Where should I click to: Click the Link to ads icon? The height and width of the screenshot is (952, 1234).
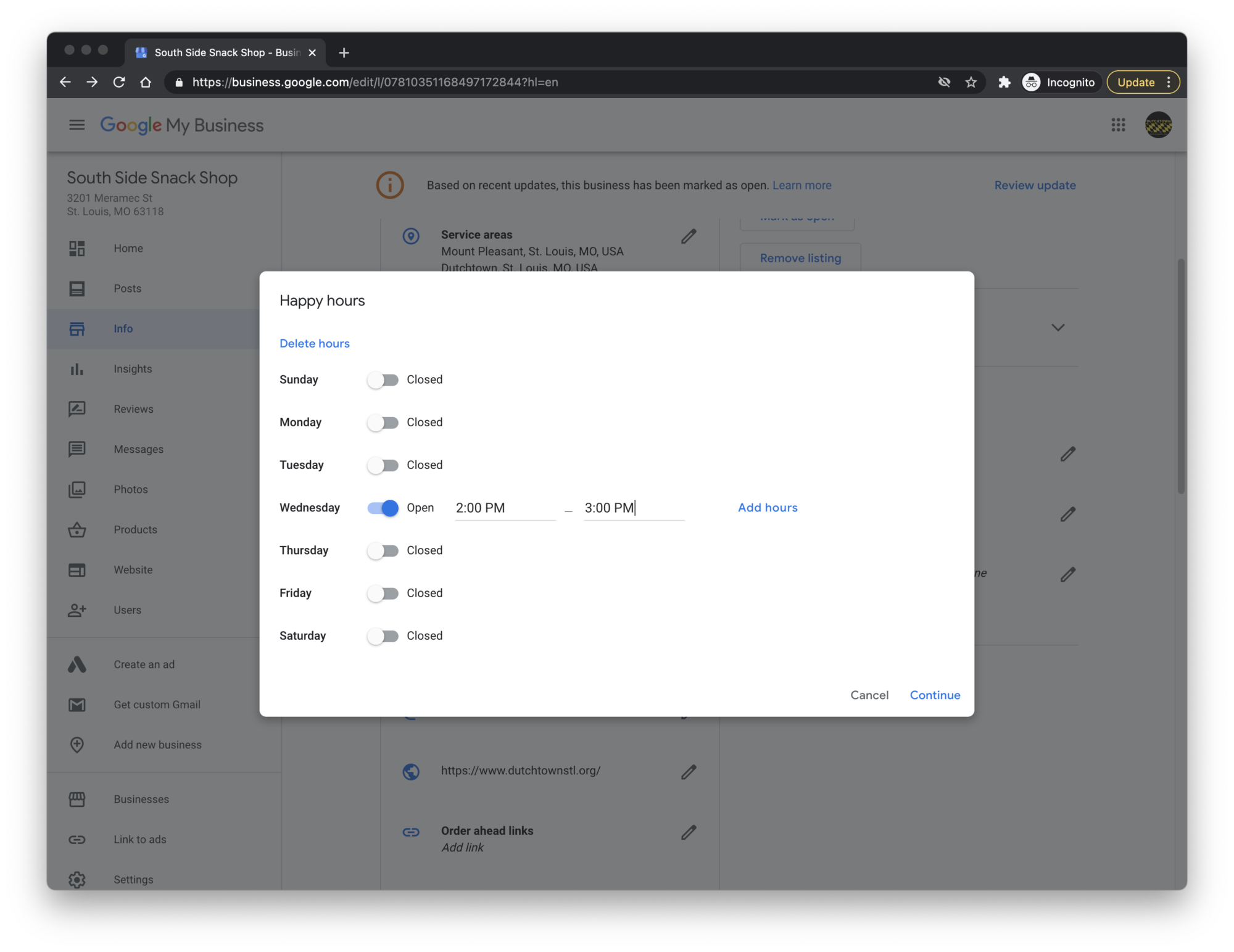click(x=77, y=840)
